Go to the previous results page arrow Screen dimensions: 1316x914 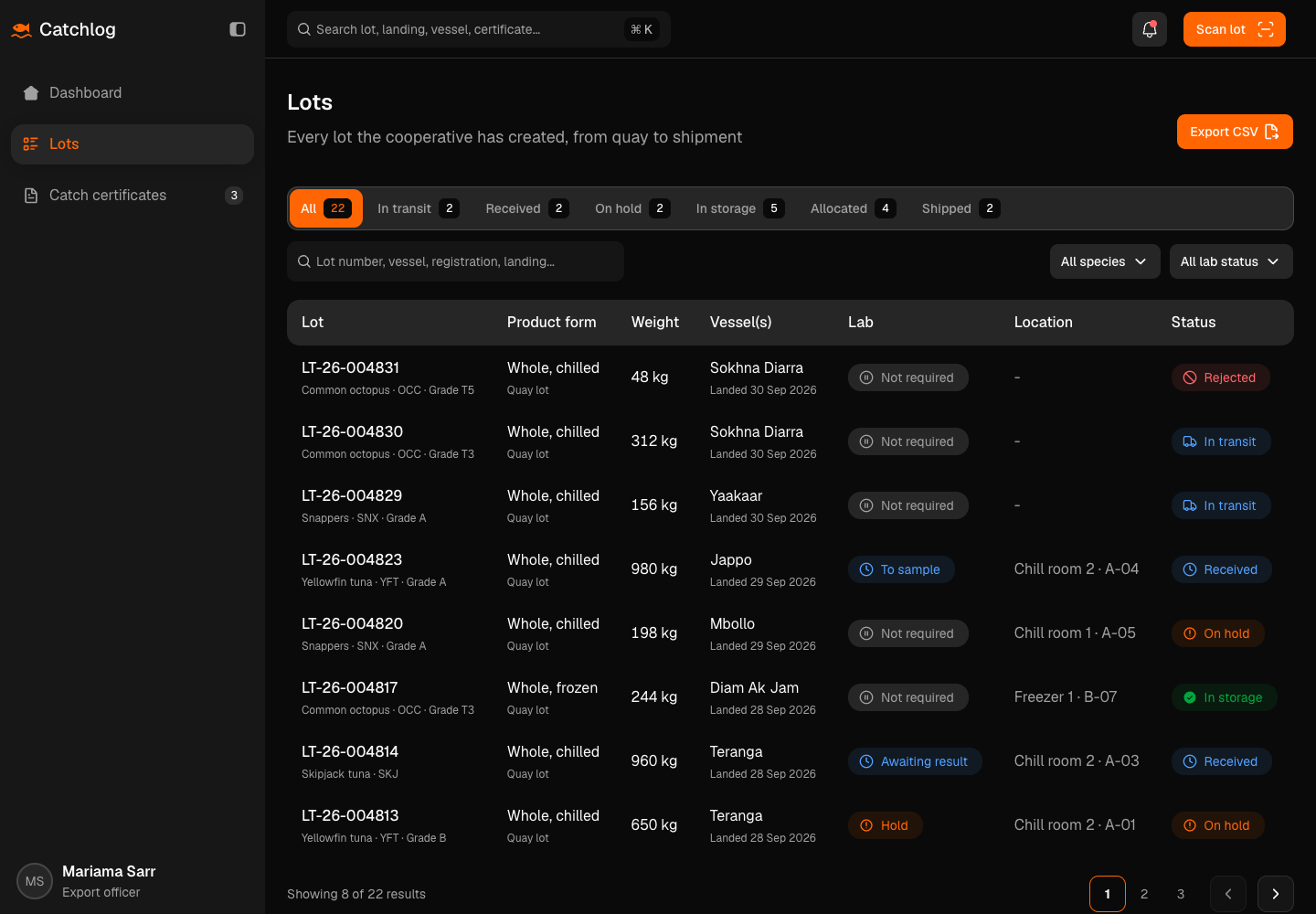(1228, 894)
